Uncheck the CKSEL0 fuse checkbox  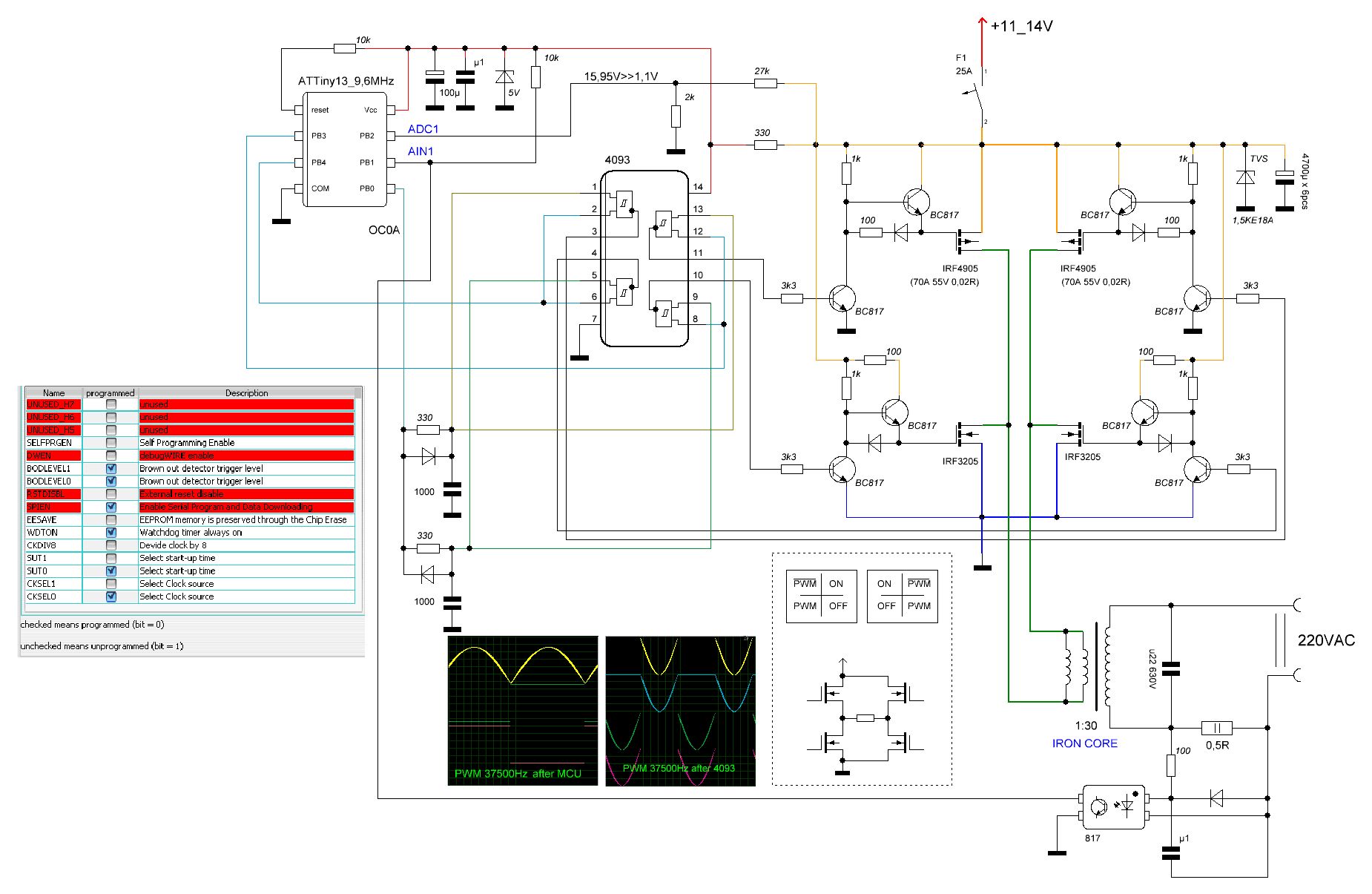pos(111,596)
